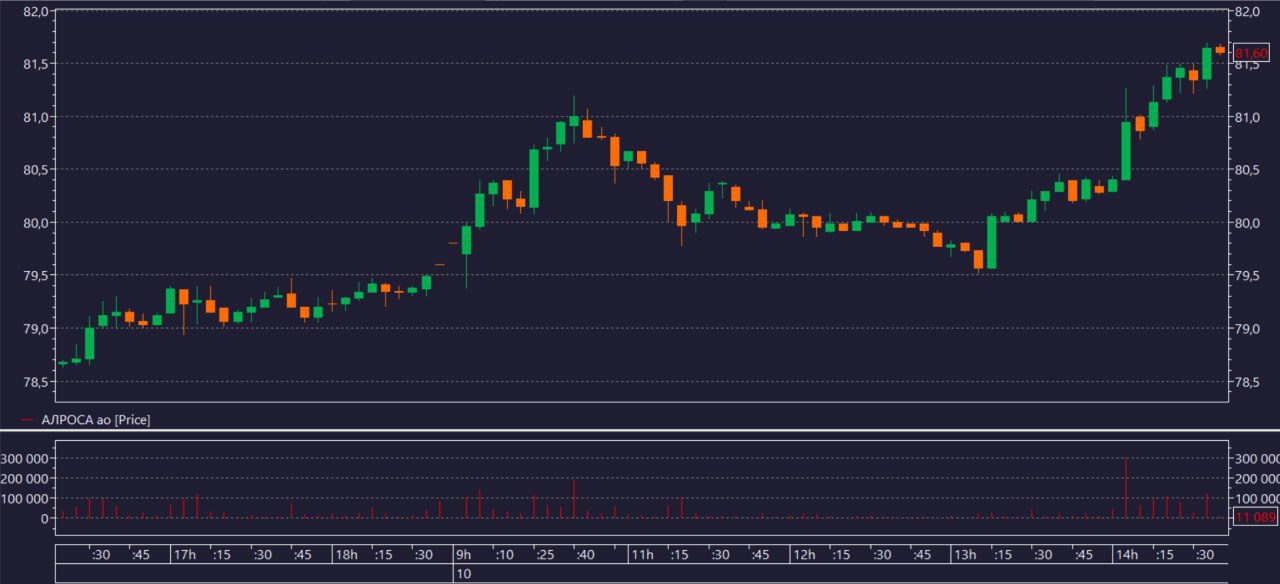The width and height of the screenshot is (1280, 584).
Task: Click the 12h label on the time axis
Action: tap(803, 554)
